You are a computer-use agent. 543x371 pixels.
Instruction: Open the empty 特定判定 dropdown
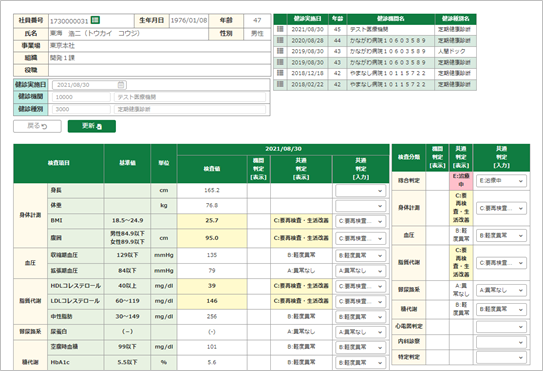(501, 357)
